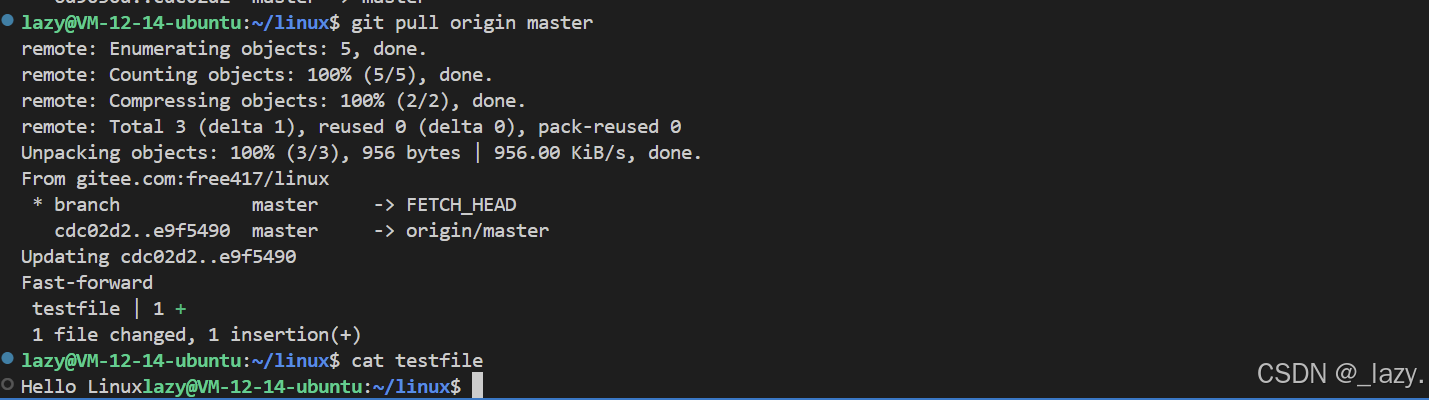Click the CSDN @_lazy. watermark

pyautogui.click(x=1340, y=374)
